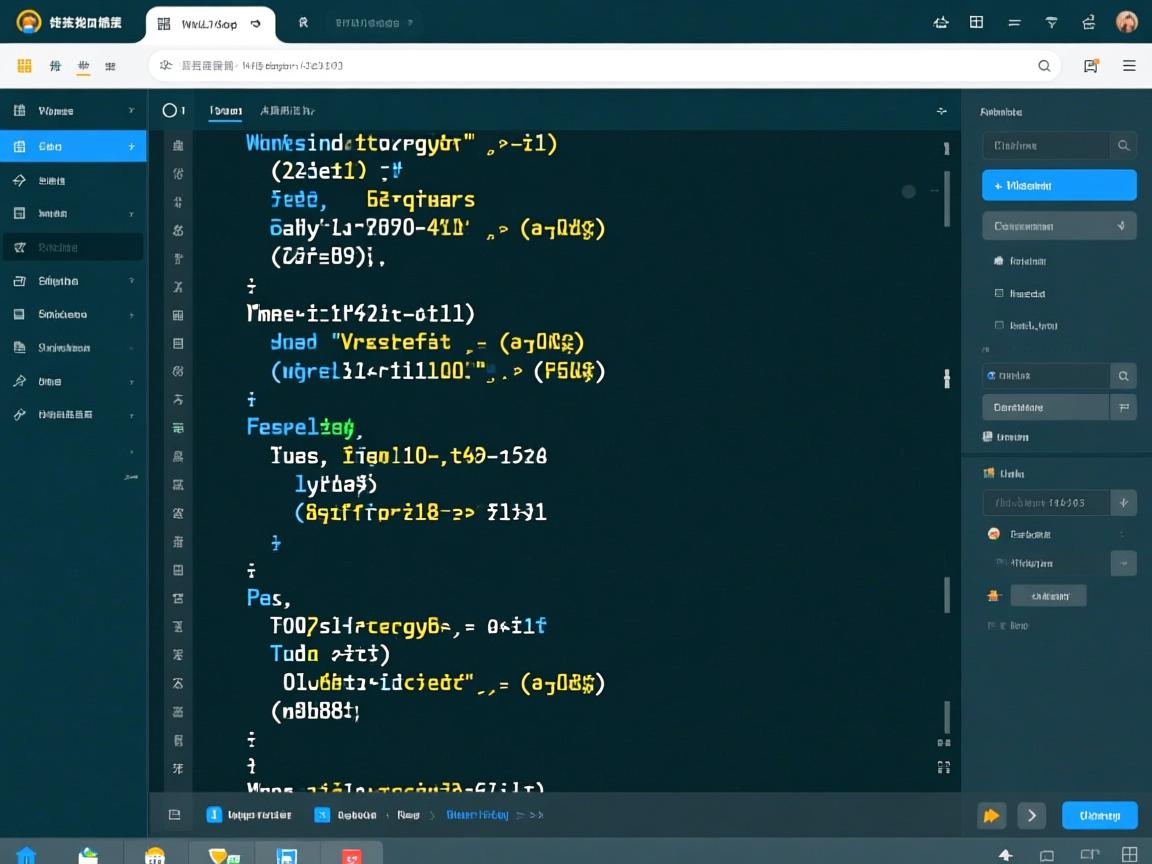This screenshot has height=864, width=1152.
Task: Open the user avatar in the top-right corner
Action: point(1127,22)
